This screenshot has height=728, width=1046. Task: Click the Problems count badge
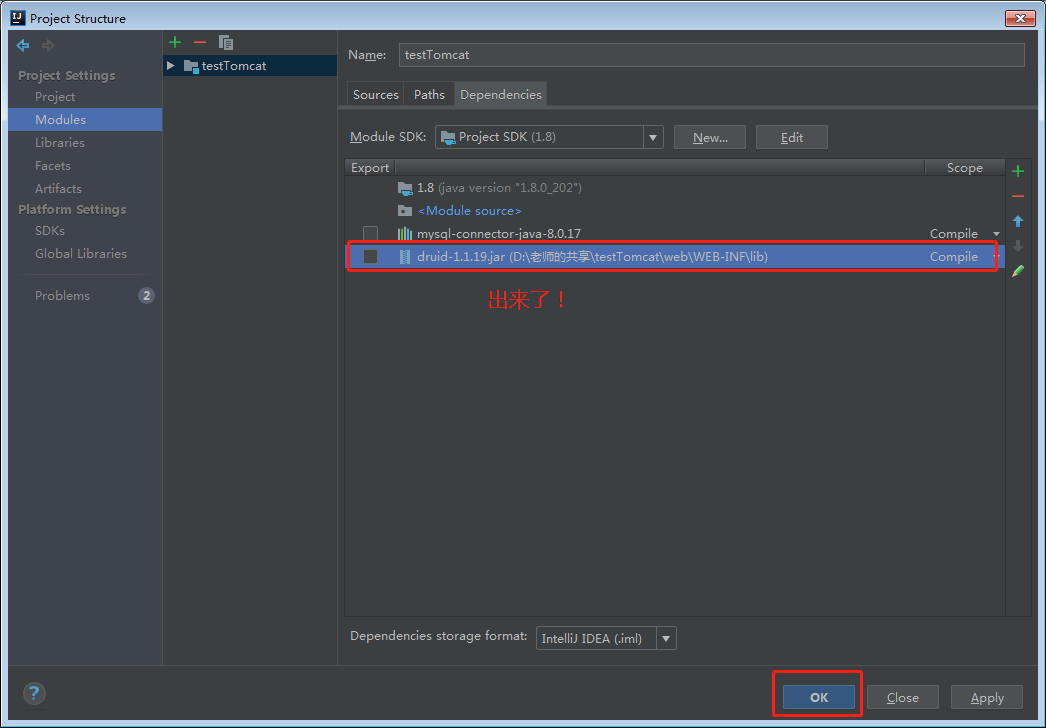pos(146,296)
